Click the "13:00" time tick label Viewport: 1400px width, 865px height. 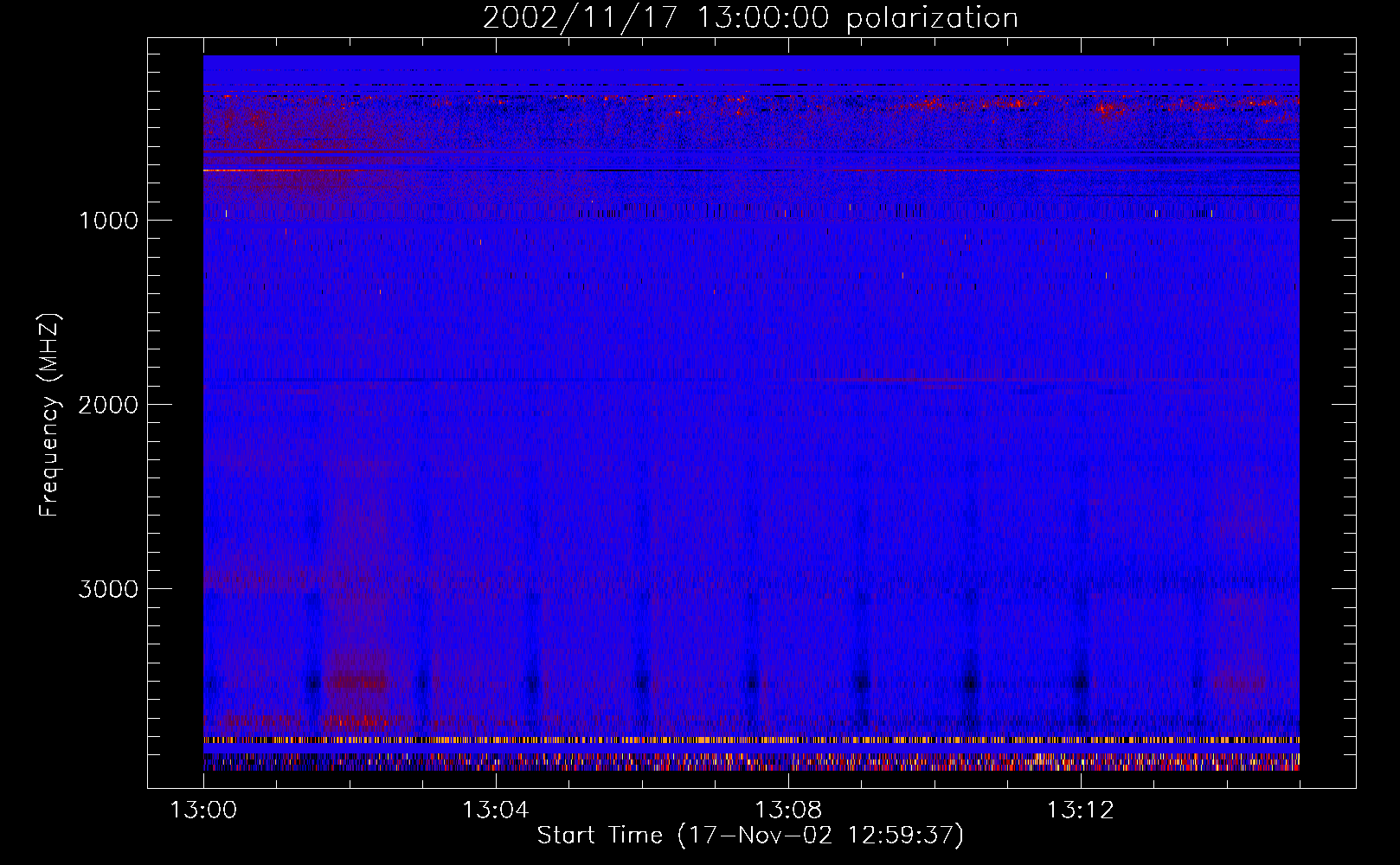point(203,811)
